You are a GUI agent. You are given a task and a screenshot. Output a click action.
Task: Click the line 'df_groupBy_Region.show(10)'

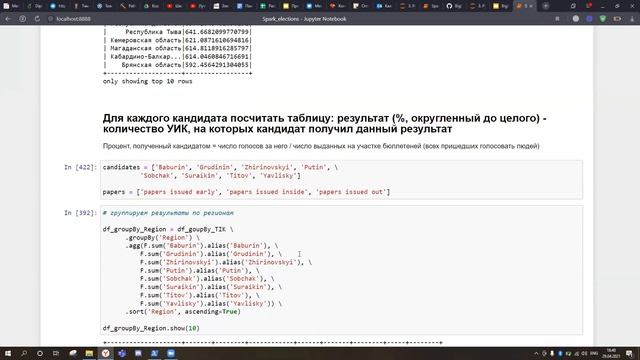click(151, 328)
